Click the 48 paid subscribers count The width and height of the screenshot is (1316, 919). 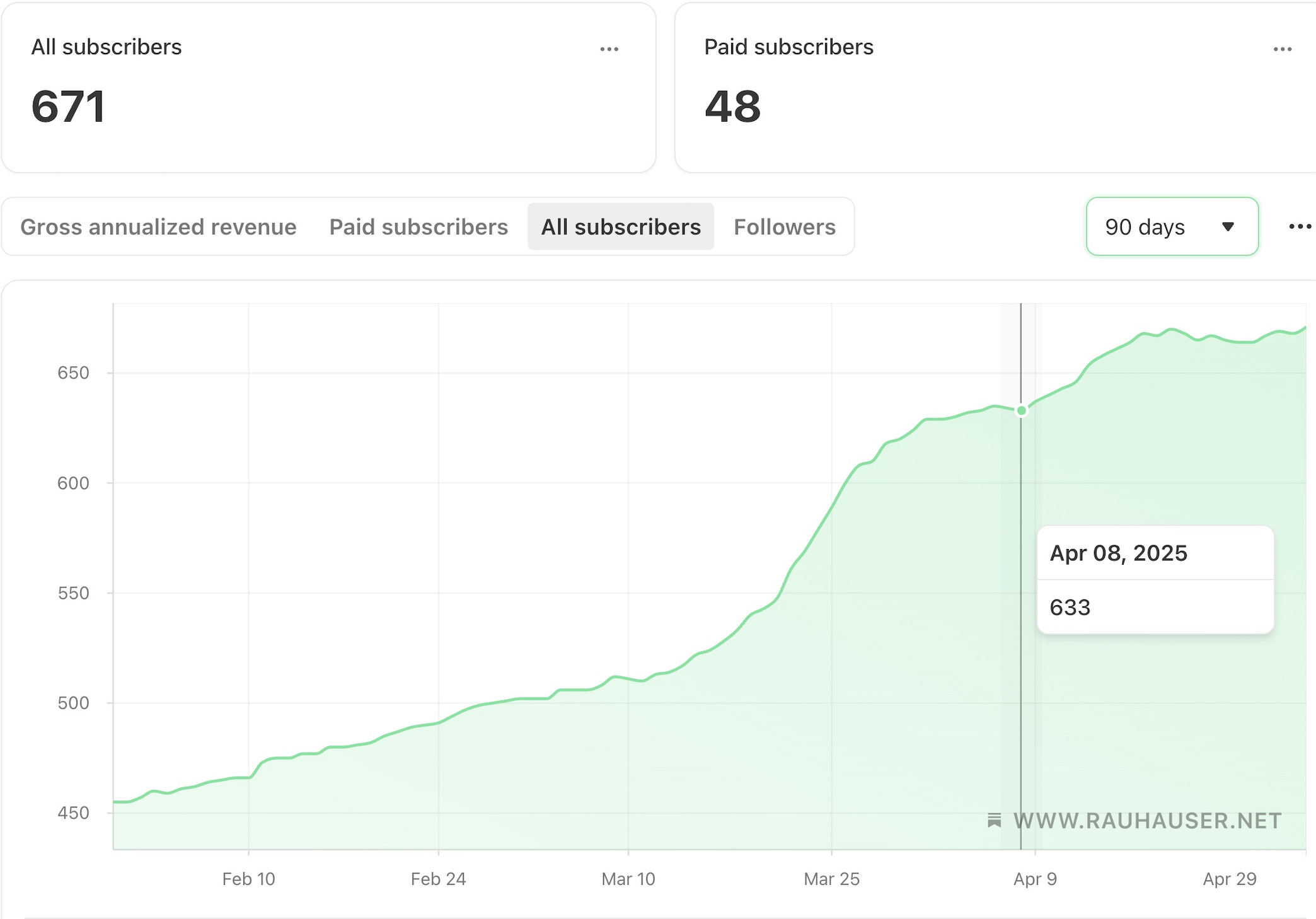click(x=732, y=107)
